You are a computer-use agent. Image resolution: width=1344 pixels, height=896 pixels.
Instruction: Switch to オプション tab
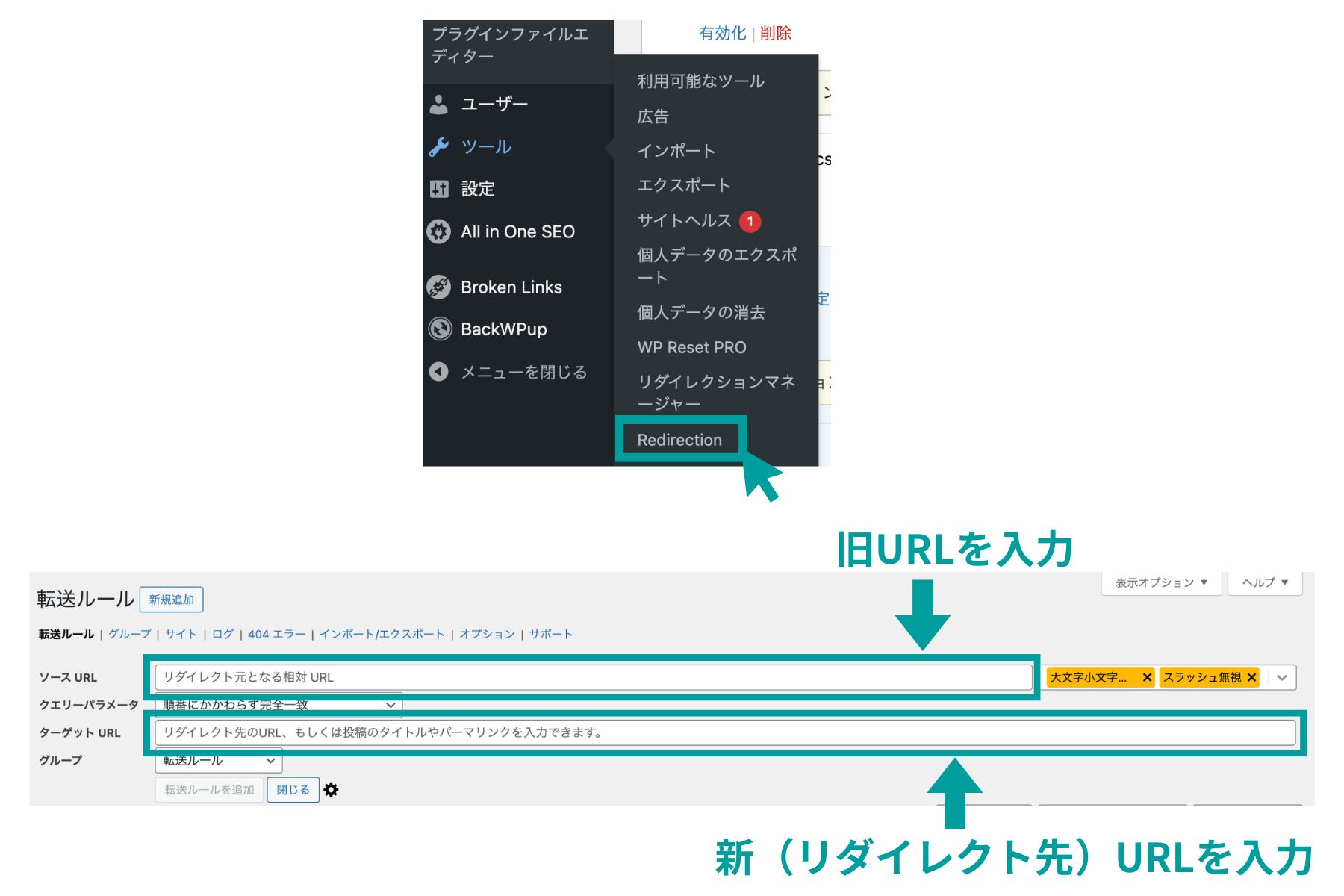(x=488, y=634)
